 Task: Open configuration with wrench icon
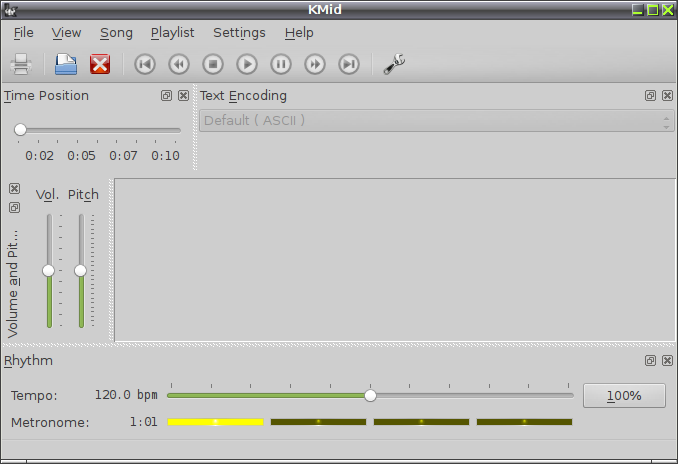click(x=394, y=64)
